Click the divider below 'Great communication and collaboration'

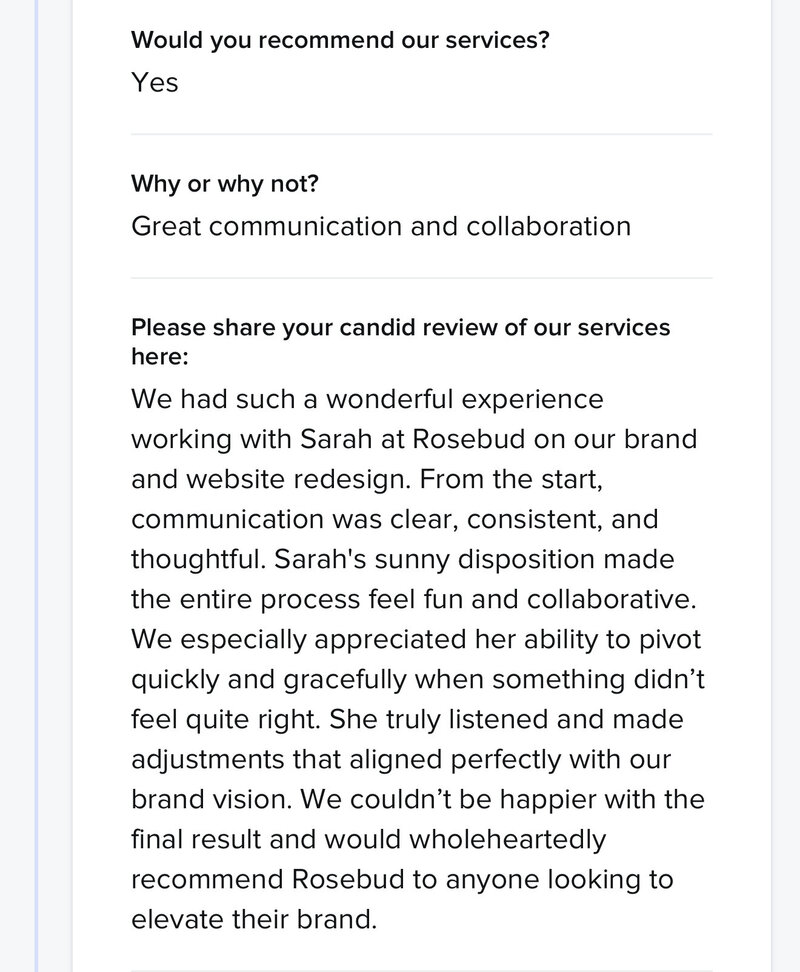[x=421, y=278]
